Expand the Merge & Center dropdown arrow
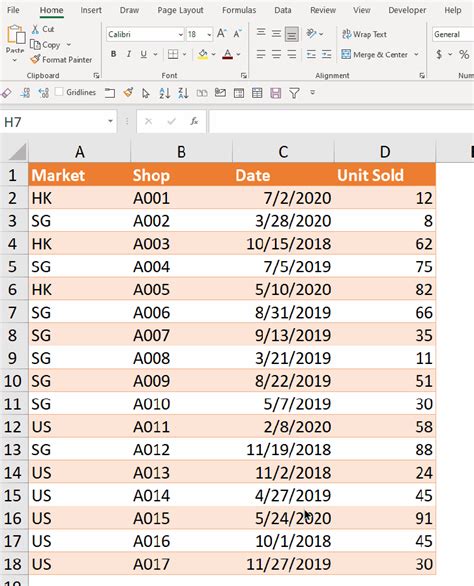The height and width of the screenshot is (586, 474). 416,55
